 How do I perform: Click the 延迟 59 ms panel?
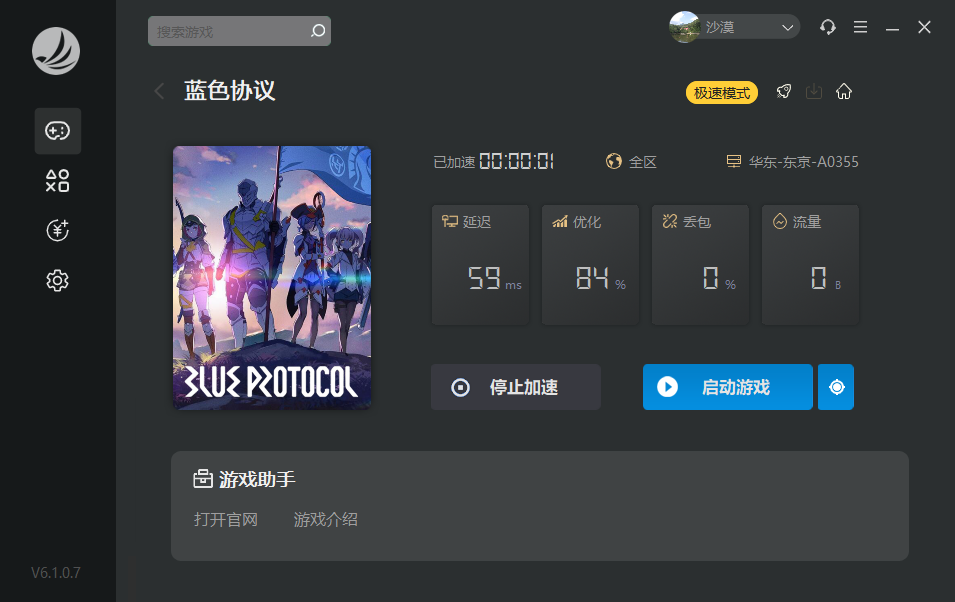pos(481,264)
